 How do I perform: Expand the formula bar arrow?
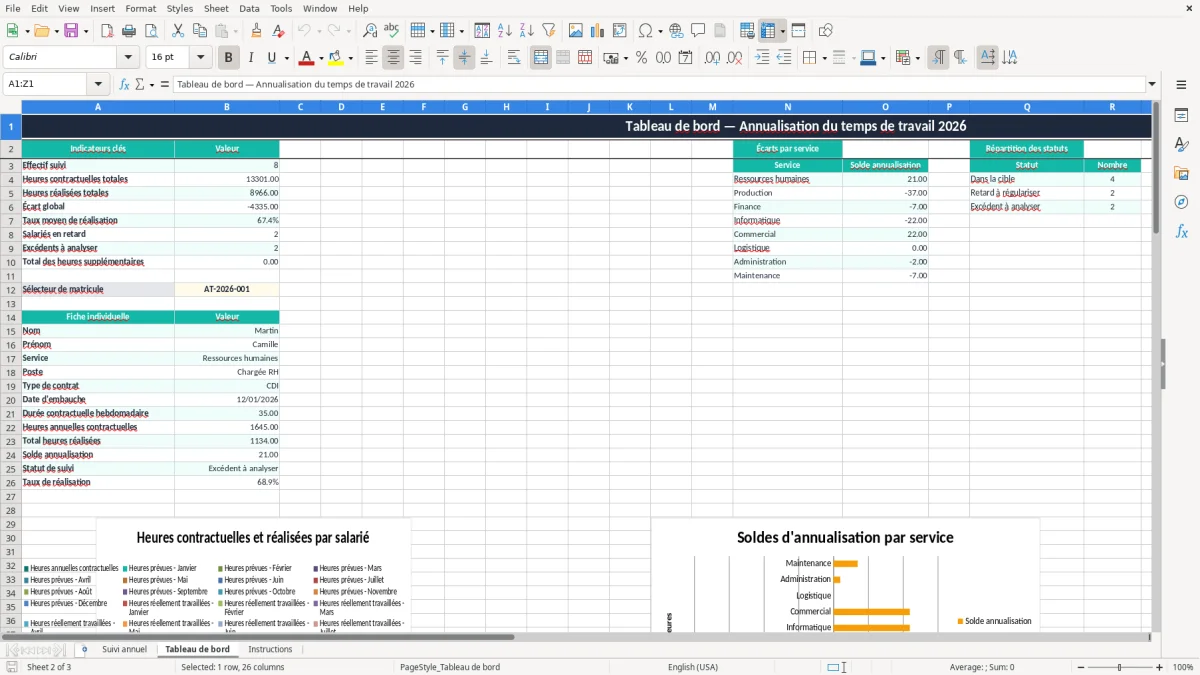click(x=1152, y=85)
